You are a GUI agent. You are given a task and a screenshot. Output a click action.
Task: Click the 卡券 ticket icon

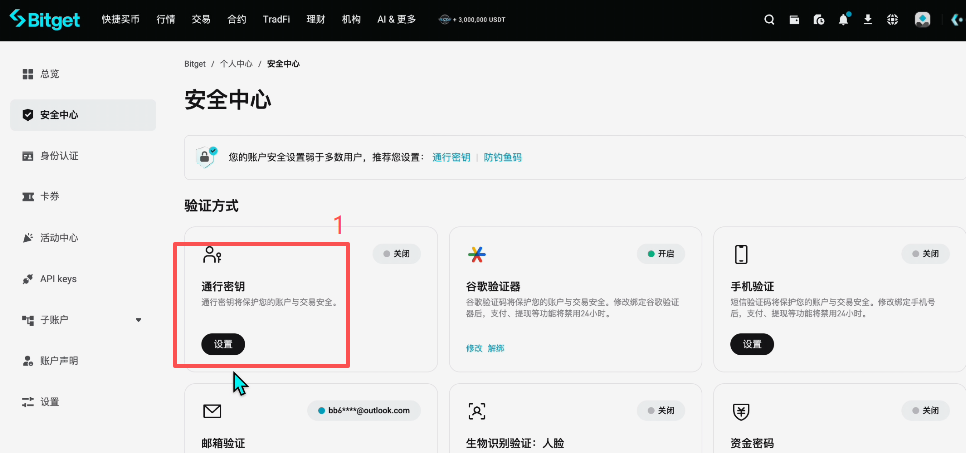point(28,197)
